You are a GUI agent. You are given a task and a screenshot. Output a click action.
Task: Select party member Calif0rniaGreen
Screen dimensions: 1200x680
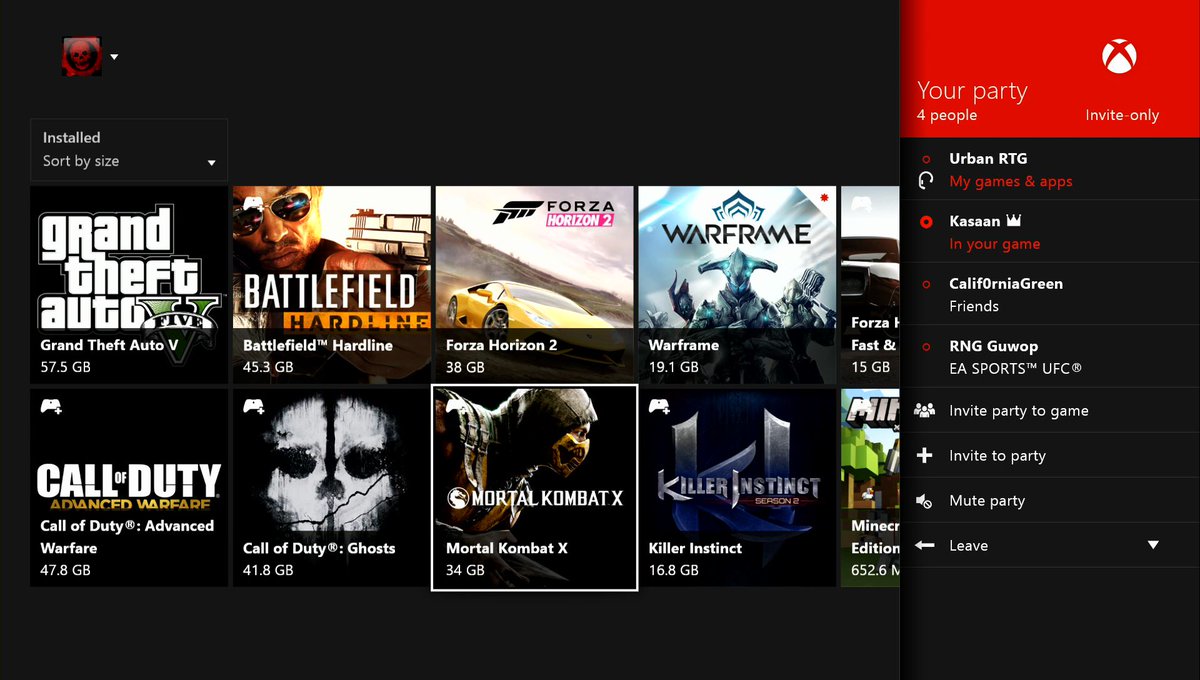[1050, 294]
